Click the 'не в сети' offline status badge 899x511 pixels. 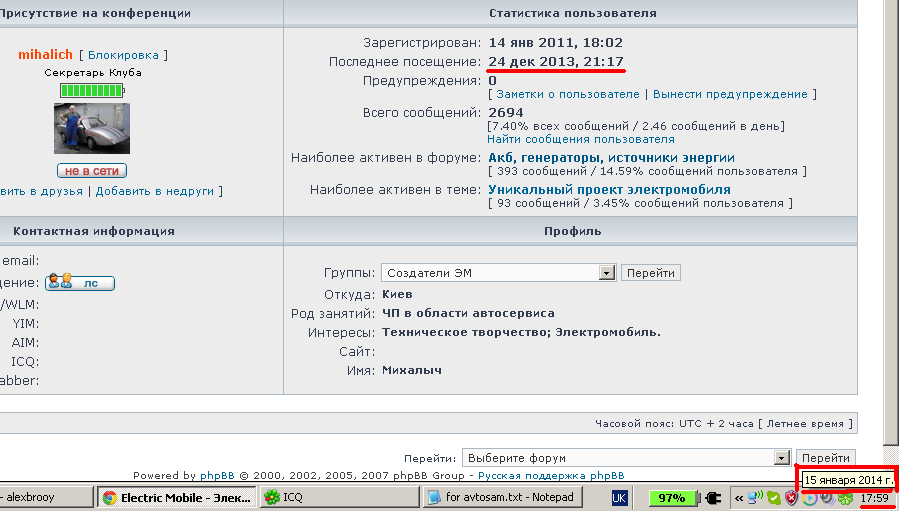pos(92,171)
